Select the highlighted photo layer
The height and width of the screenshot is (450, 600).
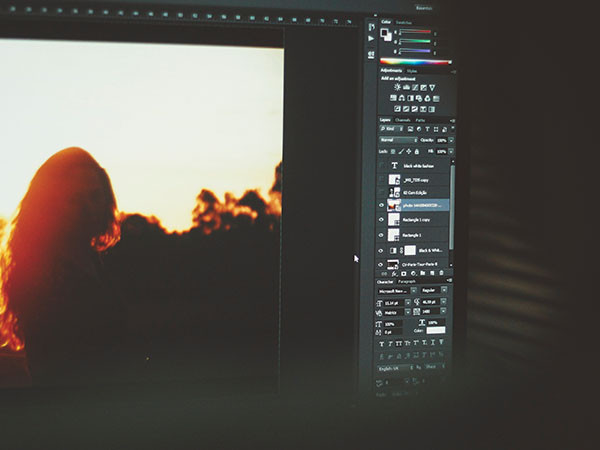pyautogui.click(x=420, y=204)
